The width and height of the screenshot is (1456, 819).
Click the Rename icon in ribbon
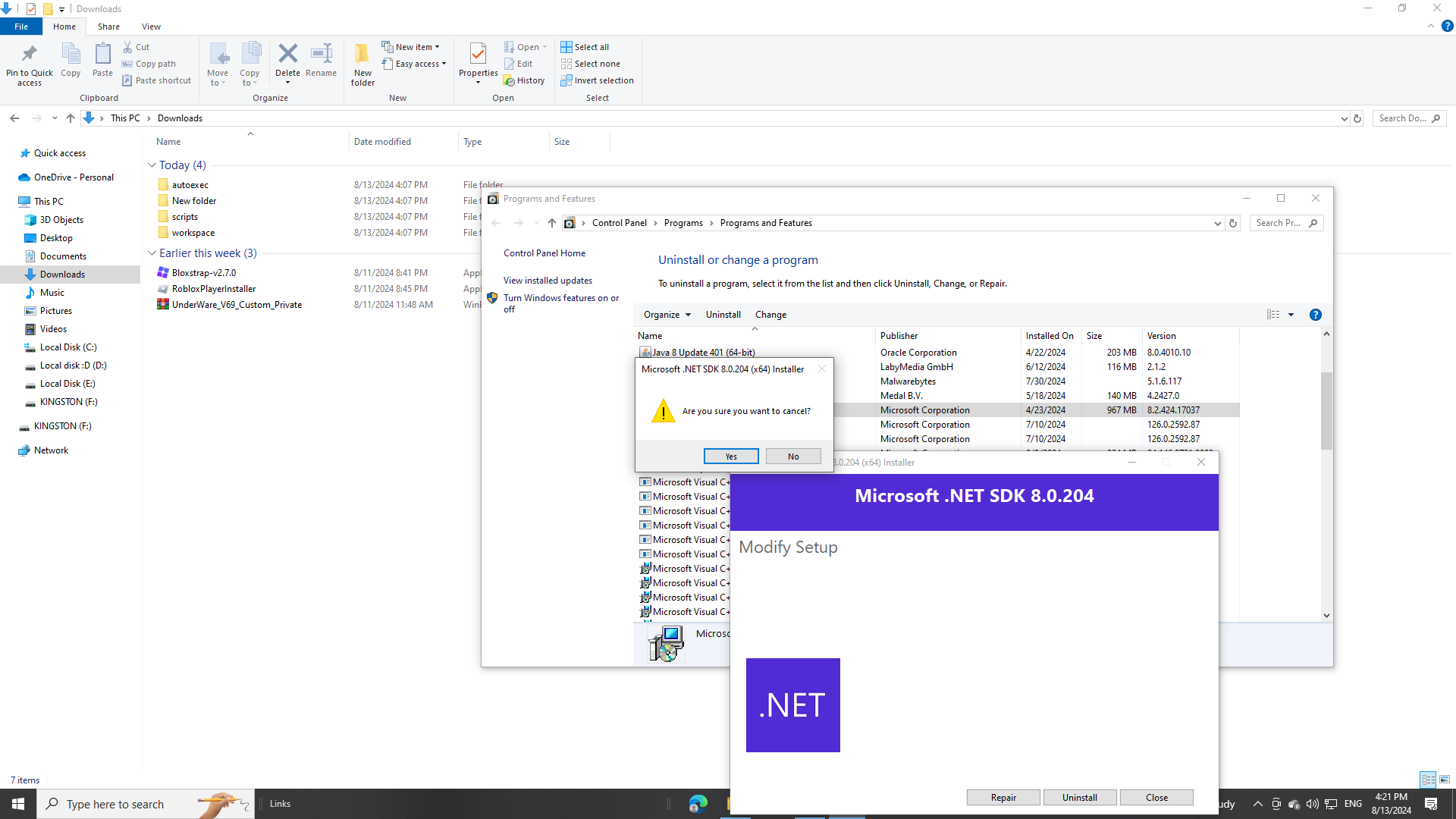(321, 55)
